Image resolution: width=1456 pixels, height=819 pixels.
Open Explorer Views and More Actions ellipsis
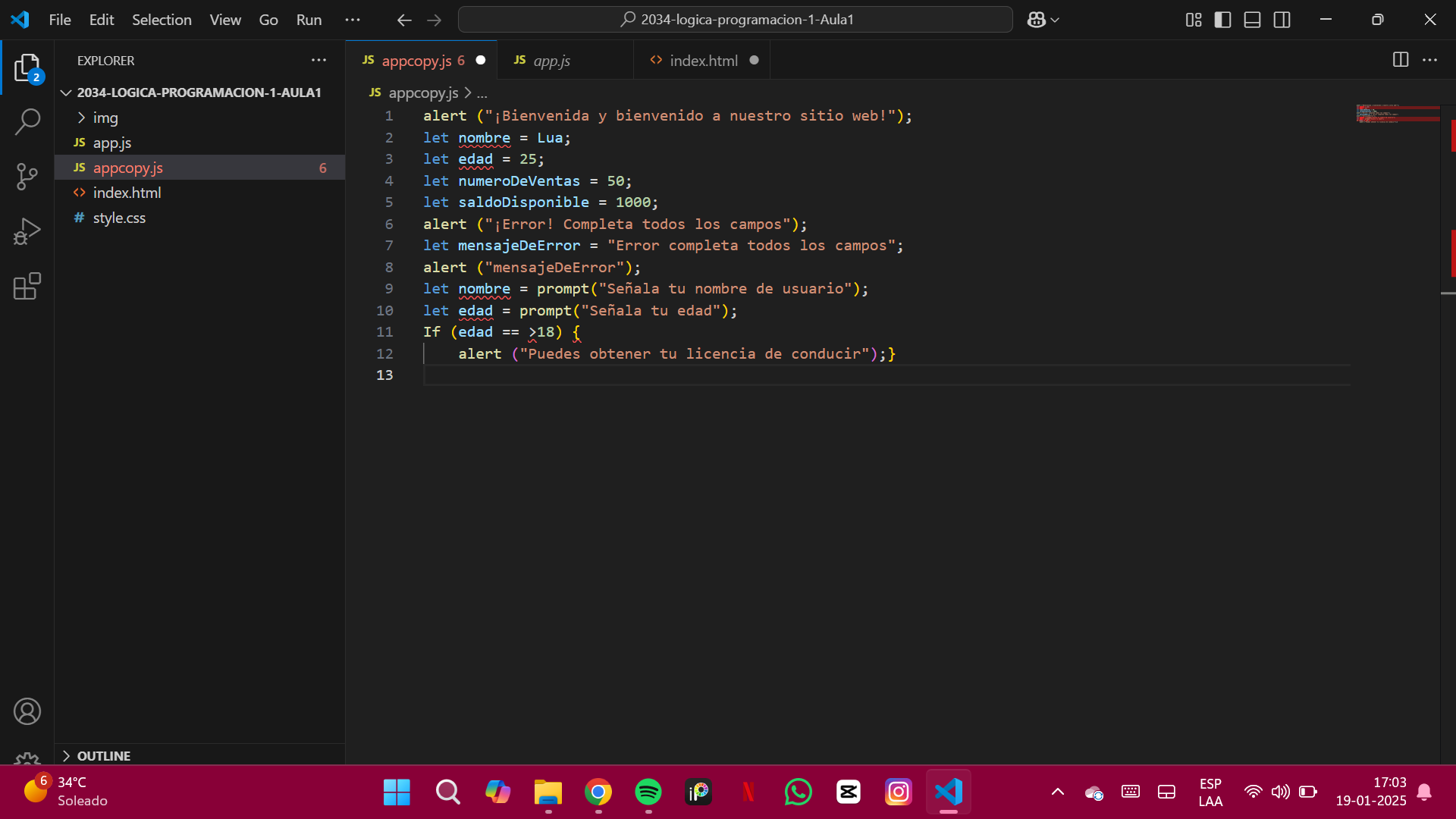pos(318,60)
